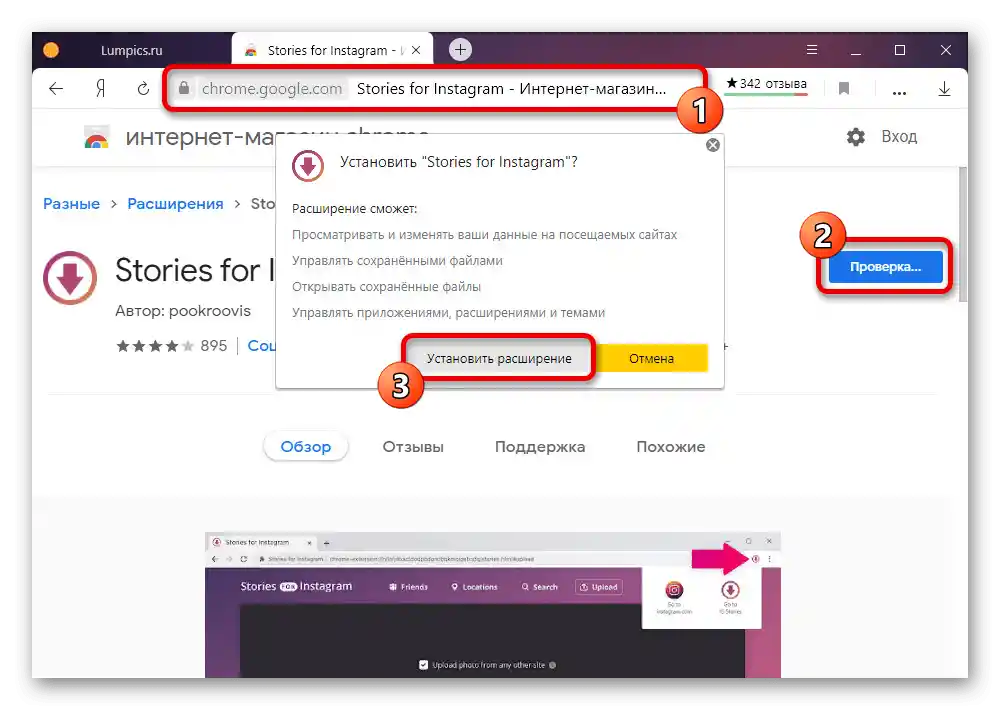The image size is (1000, 710).
Task: Click the address bar showing chrome.google.com
Action: tap(434, 89)
